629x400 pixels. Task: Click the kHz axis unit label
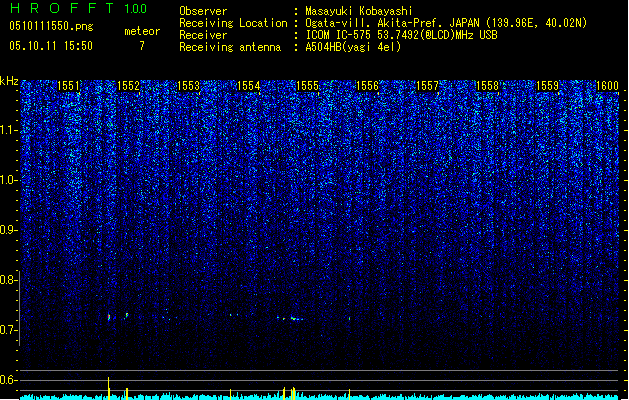click(9, 81)
